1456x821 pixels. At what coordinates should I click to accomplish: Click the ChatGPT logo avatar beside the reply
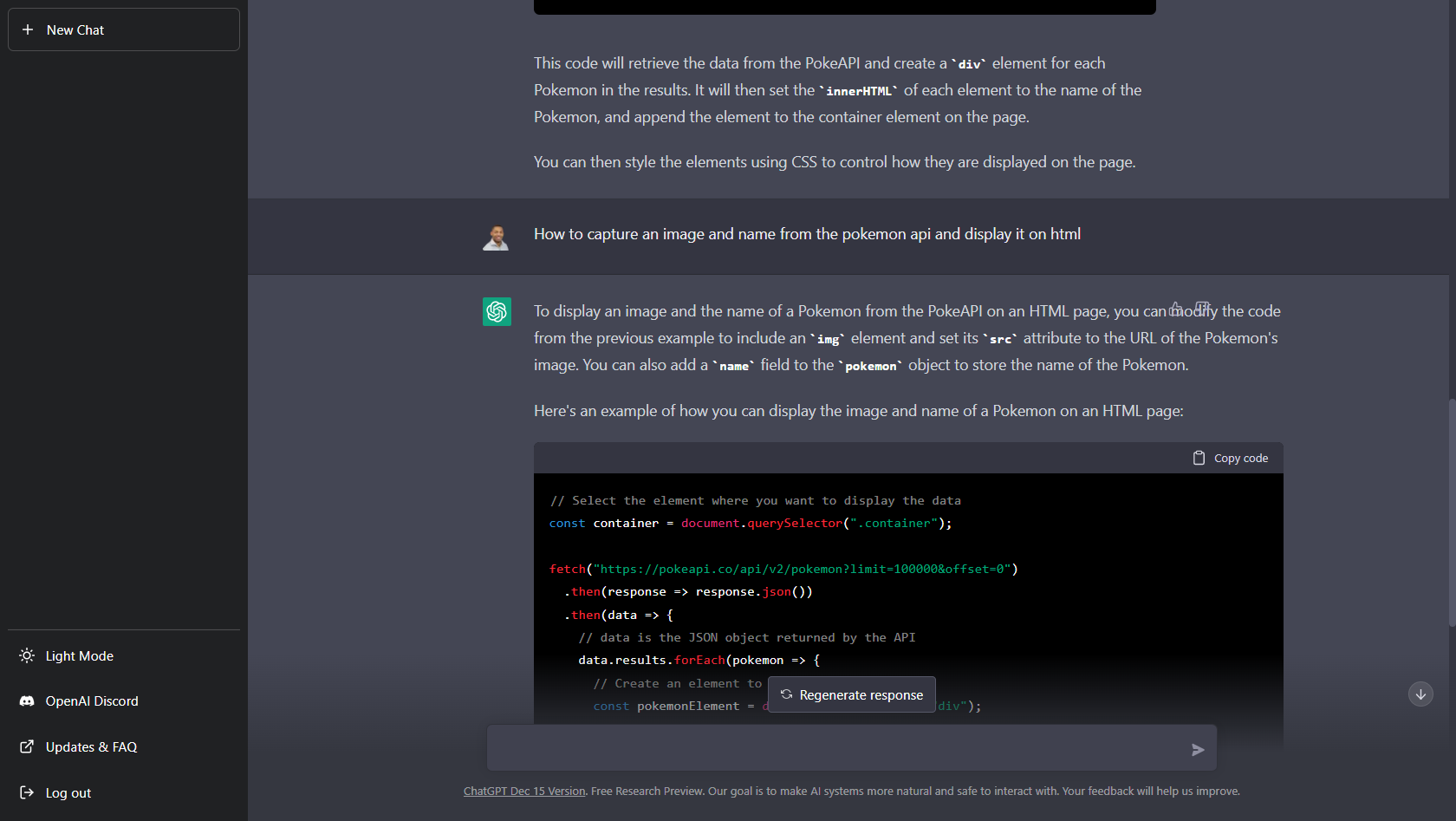(x=497, y=311)
